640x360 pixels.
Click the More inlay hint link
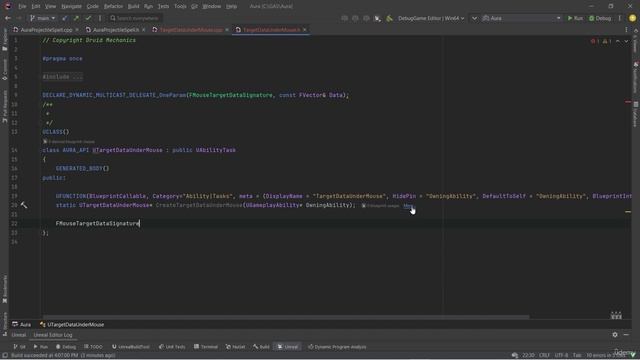pyautogui.click(x=408, y=206)
